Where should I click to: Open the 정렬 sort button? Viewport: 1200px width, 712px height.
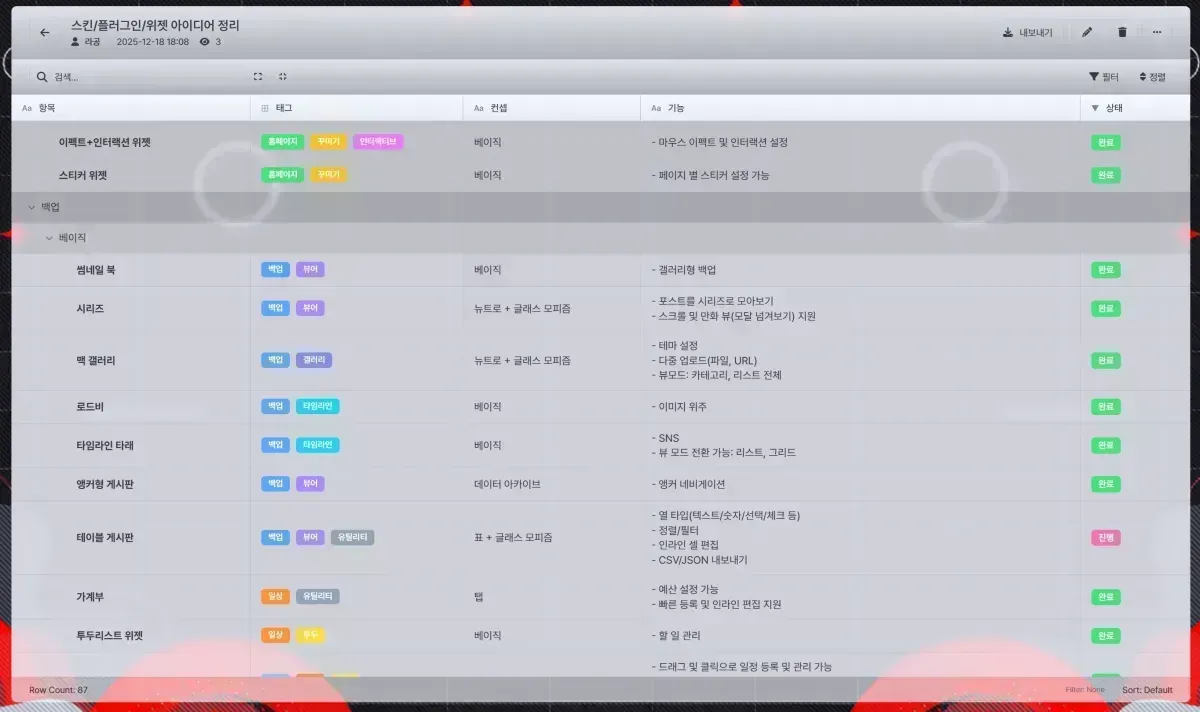pos(1153,77)
